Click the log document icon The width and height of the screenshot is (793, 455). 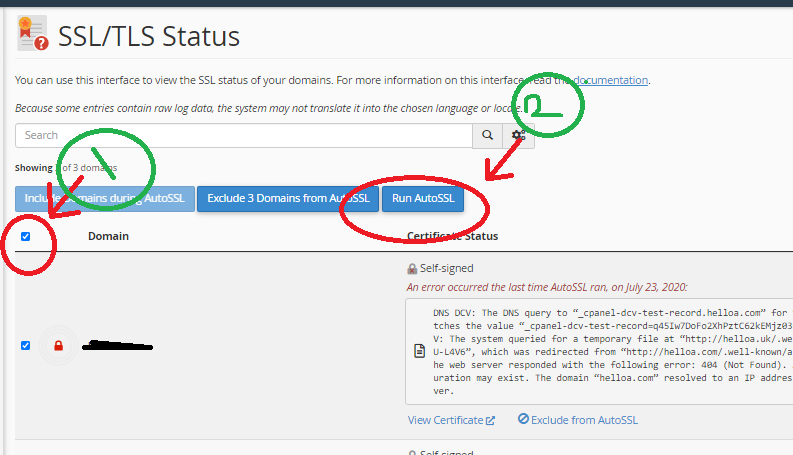(420, 353)
